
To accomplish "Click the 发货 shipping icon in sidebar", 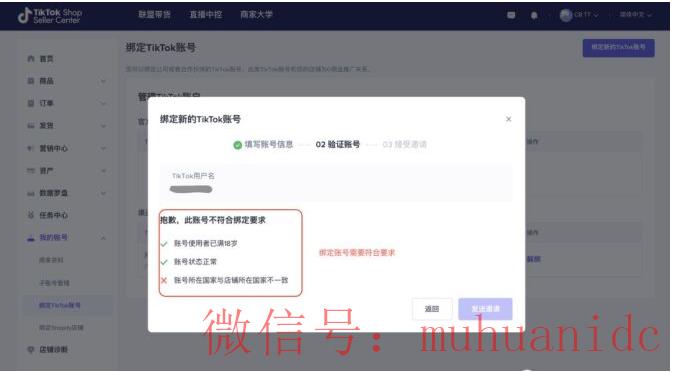I will (31, 126).
